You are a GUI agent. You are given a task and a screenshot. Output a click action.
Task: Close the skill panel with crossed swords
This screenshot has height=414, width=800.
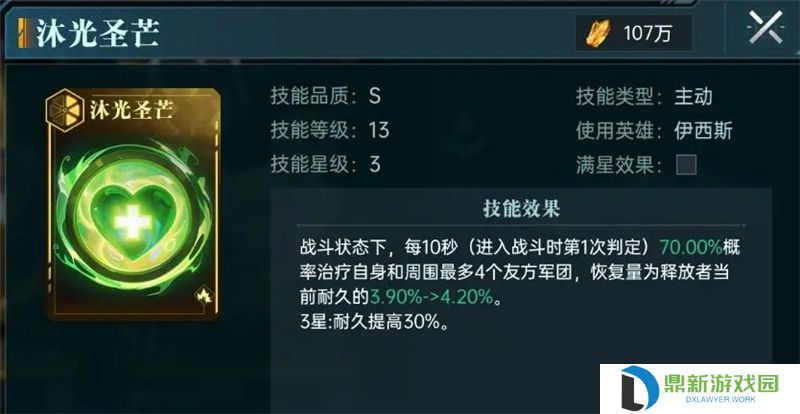tap(765, 28)
